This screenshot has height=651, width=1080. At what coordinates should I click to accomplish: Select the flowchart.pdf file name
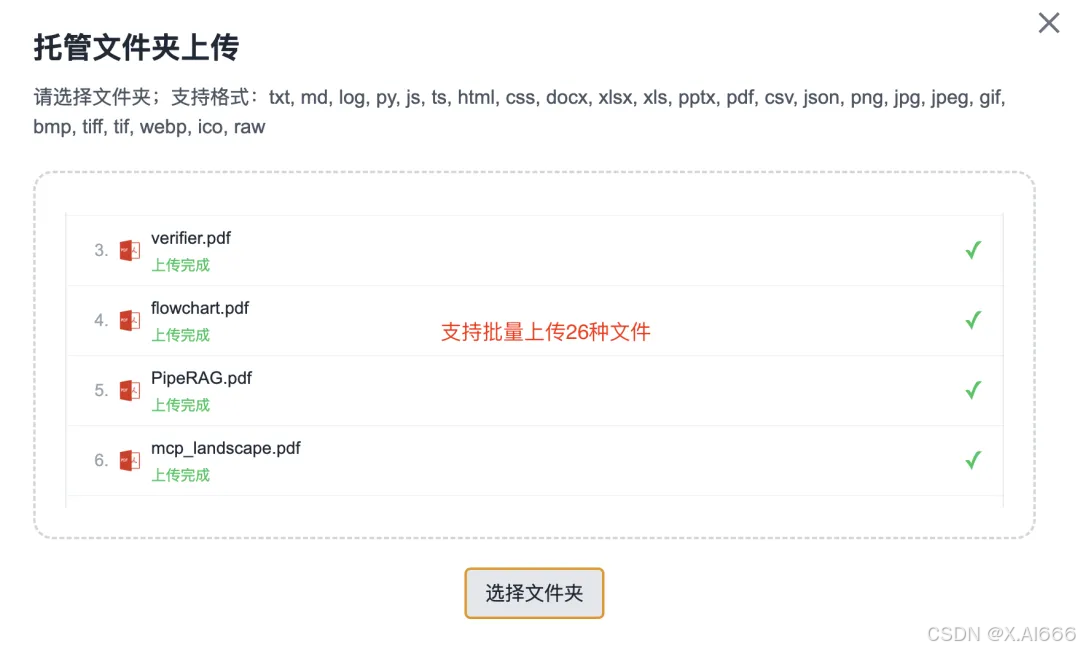[200, 308]
